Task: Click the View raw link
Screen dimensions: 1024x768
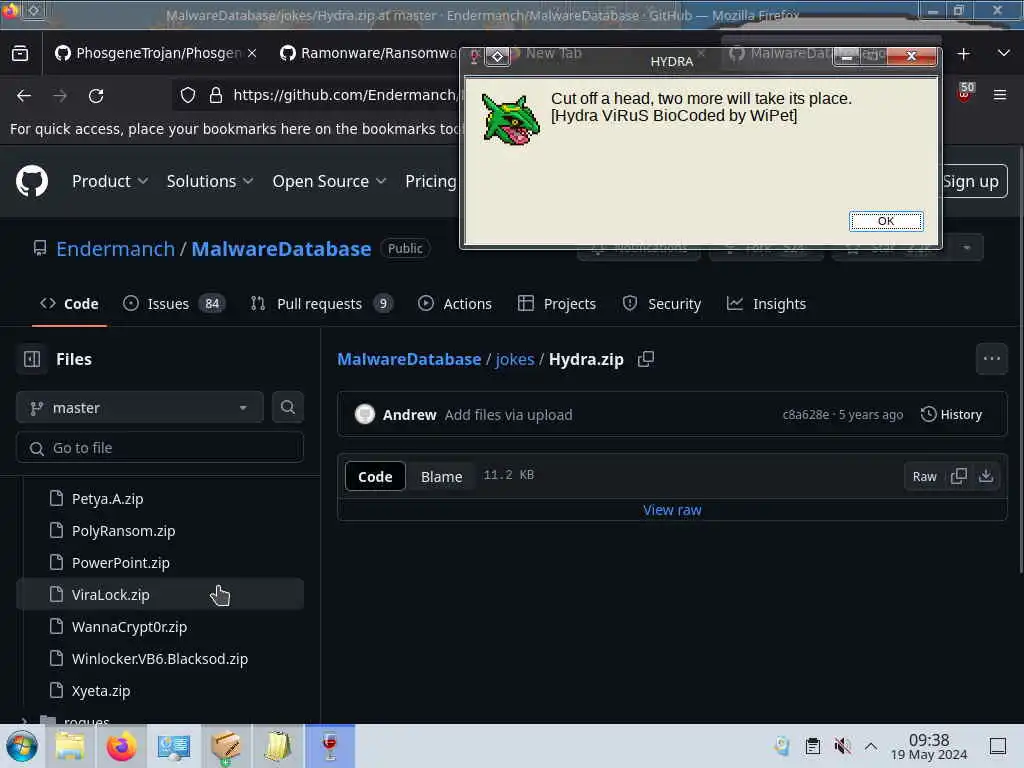Action: [672, 510]
